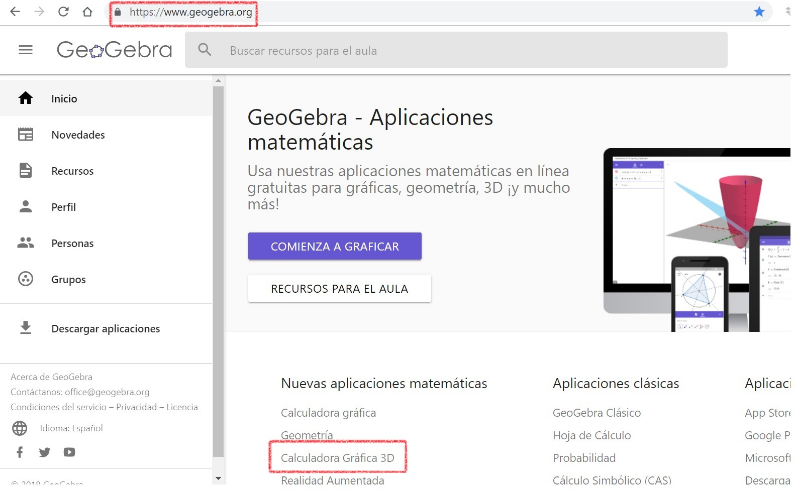Open the Realidad Aumentada link

pos(332,480)
